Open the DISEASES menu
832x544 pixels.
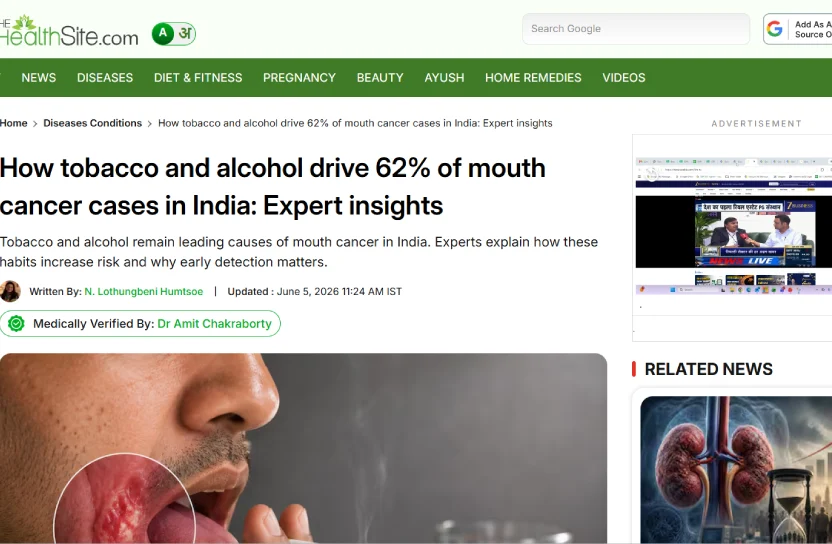click(105, 77)
